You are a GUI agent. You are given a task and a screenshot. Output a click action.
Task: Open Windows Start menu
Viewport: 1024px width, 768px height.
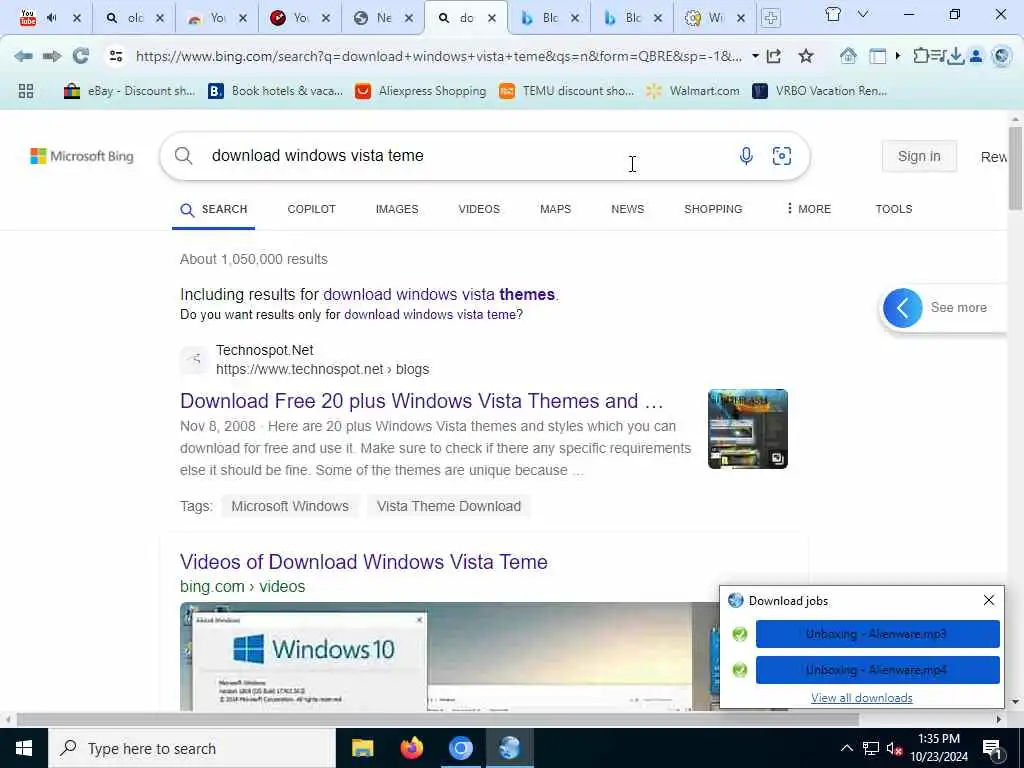click(24, 748)
